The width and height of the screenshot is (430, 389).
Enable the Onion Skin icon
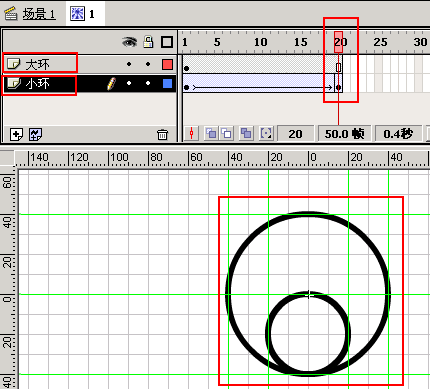pyautogui.click(x=211, y=134)
